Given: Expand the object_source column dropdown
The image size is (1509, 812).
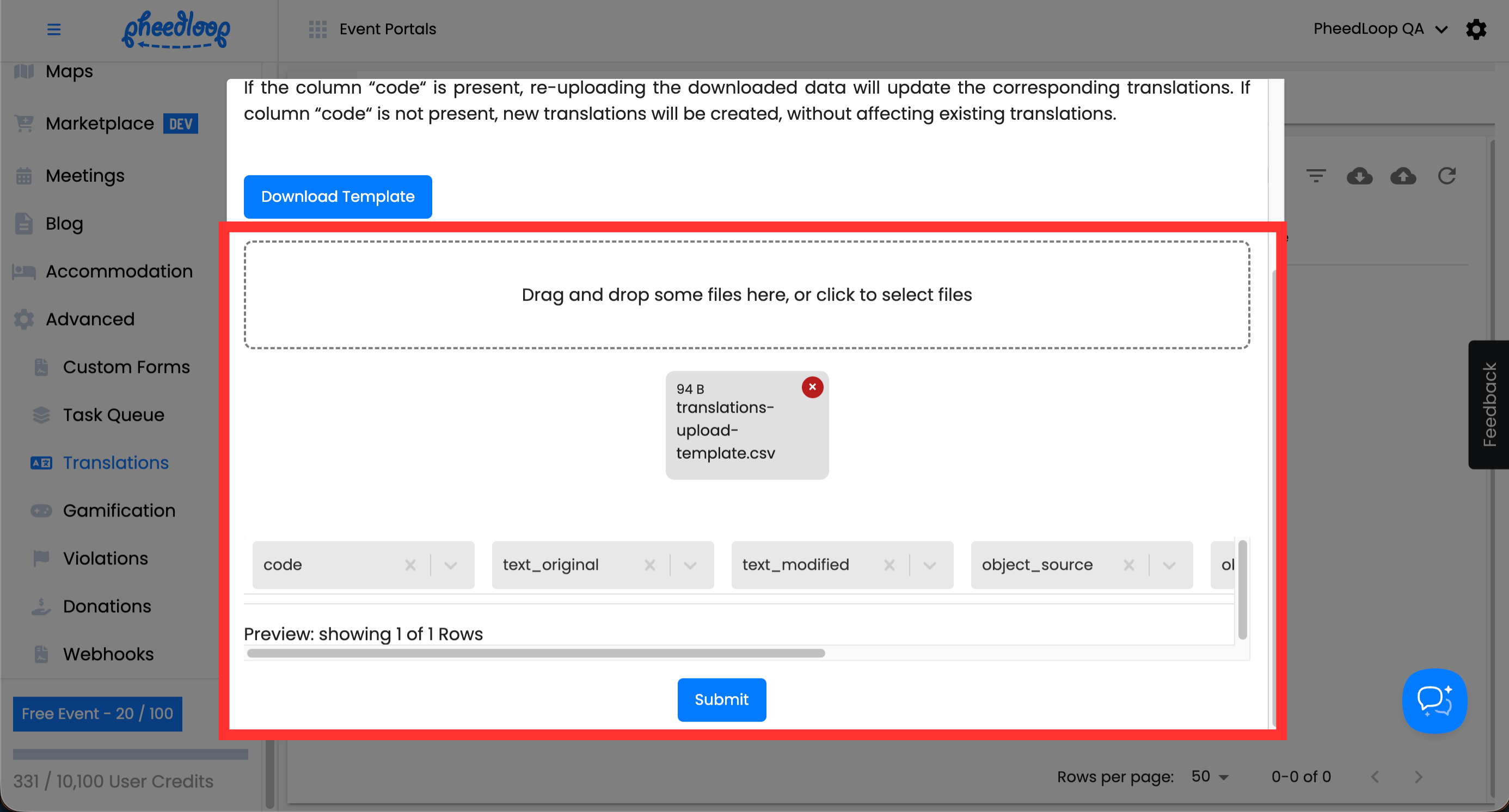Looking at the screenshot, I should point(1169,565).
